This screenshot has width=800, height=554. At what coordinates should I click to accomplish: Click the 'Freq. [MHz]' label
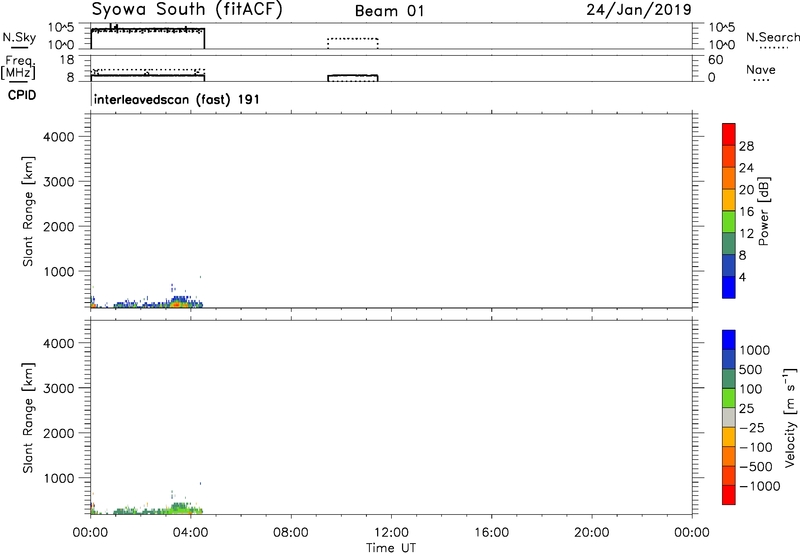click(x=18, y=67)
